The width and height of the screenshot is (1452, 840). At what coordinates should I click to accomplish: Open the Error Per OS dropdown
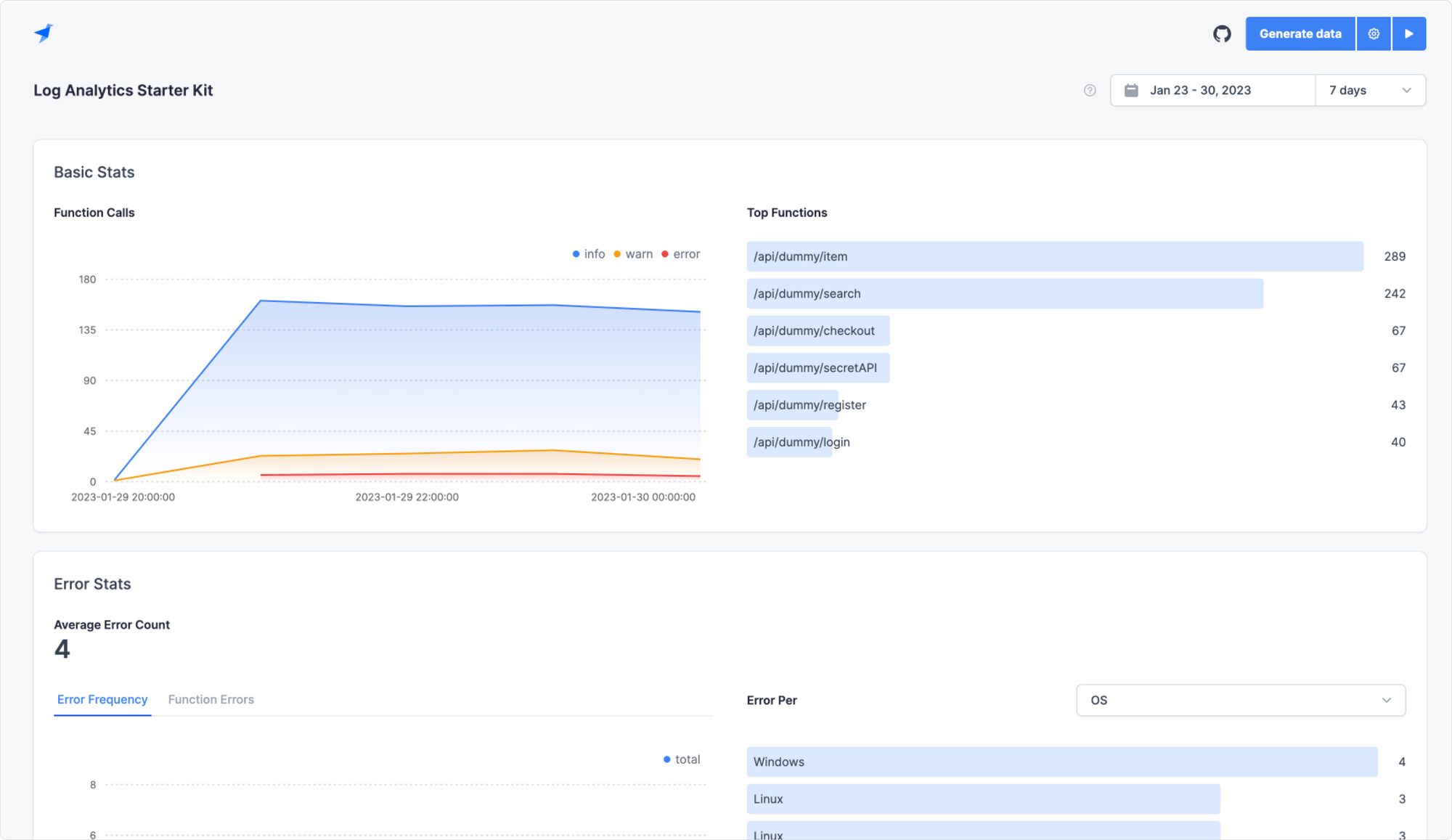pos(1240,700)
